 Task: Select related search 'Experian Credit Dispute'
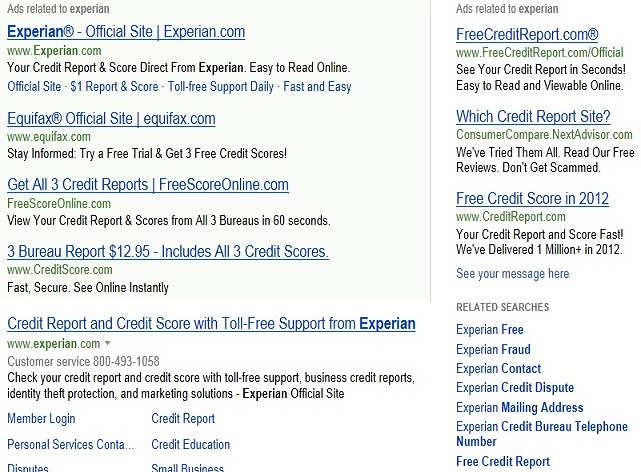tap(515, 387)
